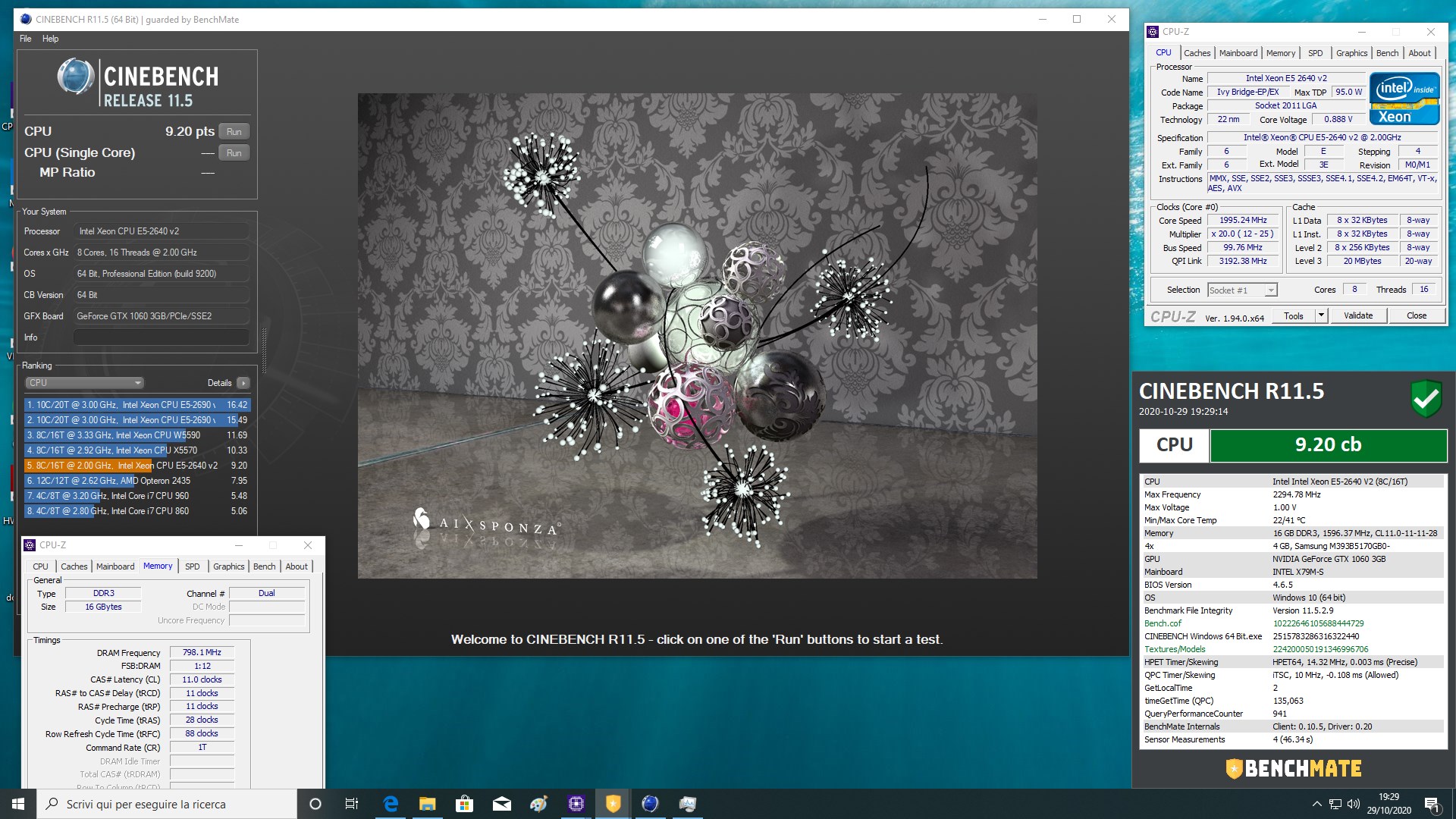The height and width of the screenshot is (819, 1456).
Task: Select ranking row 5 Xeon E5-2640 v2
Action: click(x=136, y=466)
